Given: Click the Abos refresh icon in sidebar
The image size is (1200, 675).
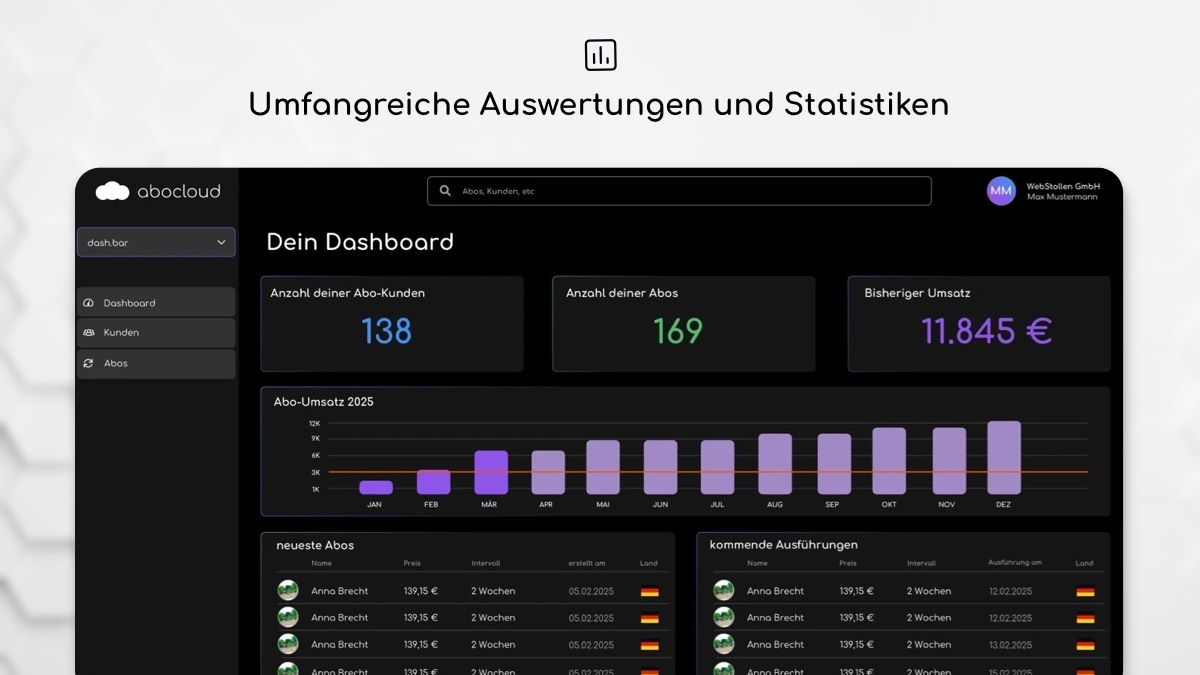Looking at the screenshot, I should (x=88, y=364).
